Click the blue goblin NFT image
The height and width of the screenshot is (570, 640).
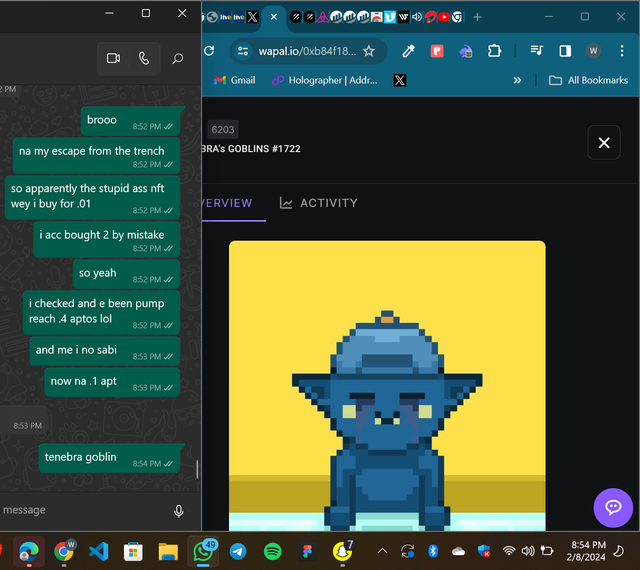click(387, 385)
